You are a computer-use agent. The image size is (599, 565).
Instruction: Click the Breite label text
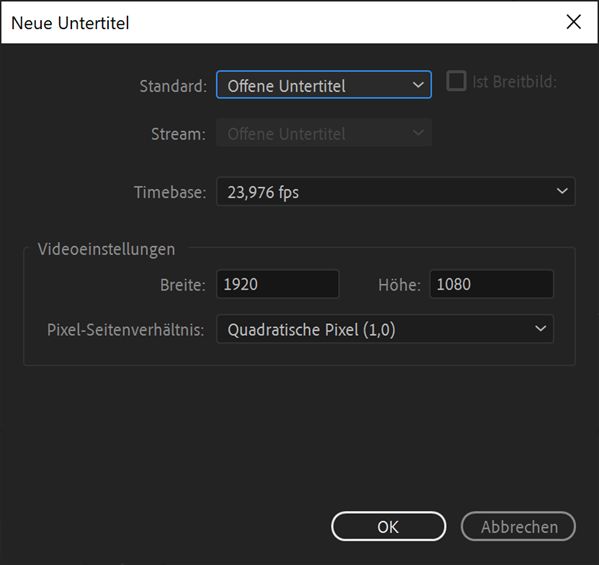click(x=183, y=285)
